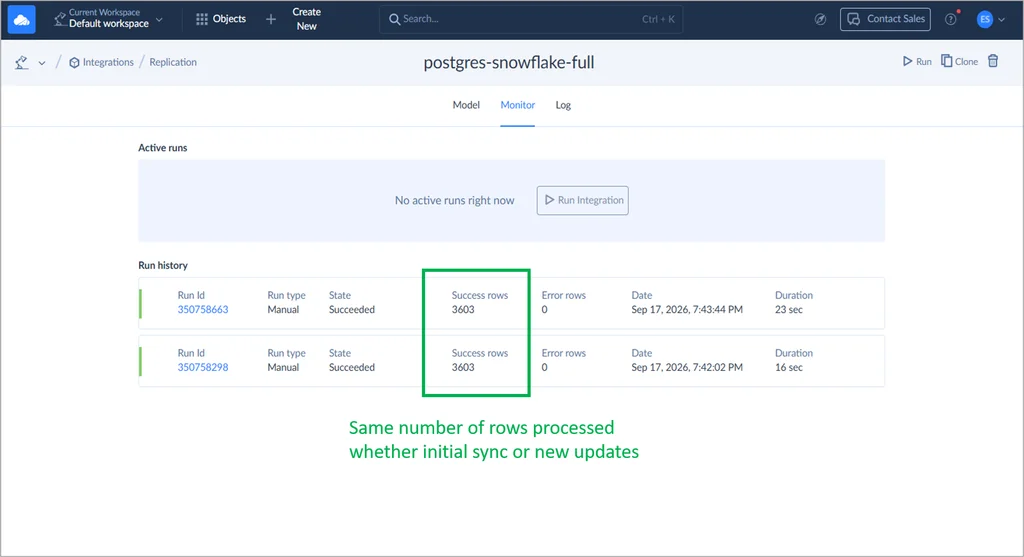Click the Integrations cube icon
The image size is (1024, 557).
click(x=74, y=63)
